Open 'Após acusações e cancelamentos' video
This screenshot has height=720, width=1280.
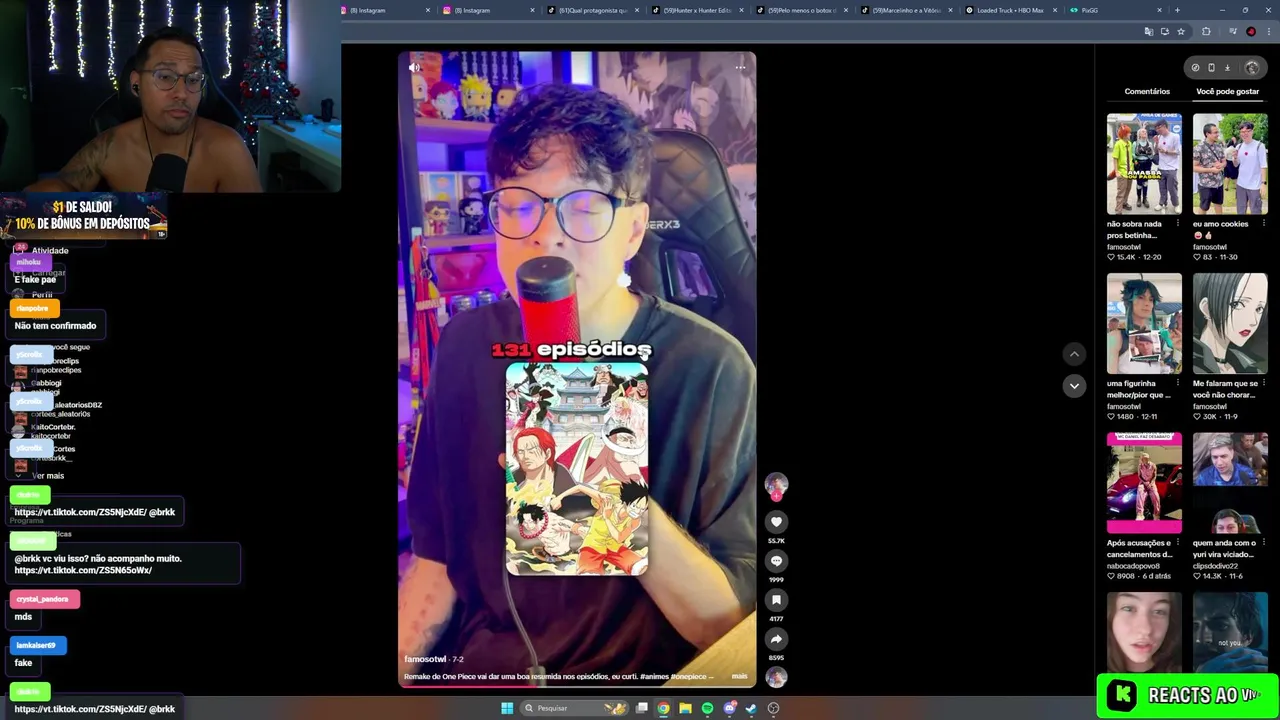coord(1144,484)
